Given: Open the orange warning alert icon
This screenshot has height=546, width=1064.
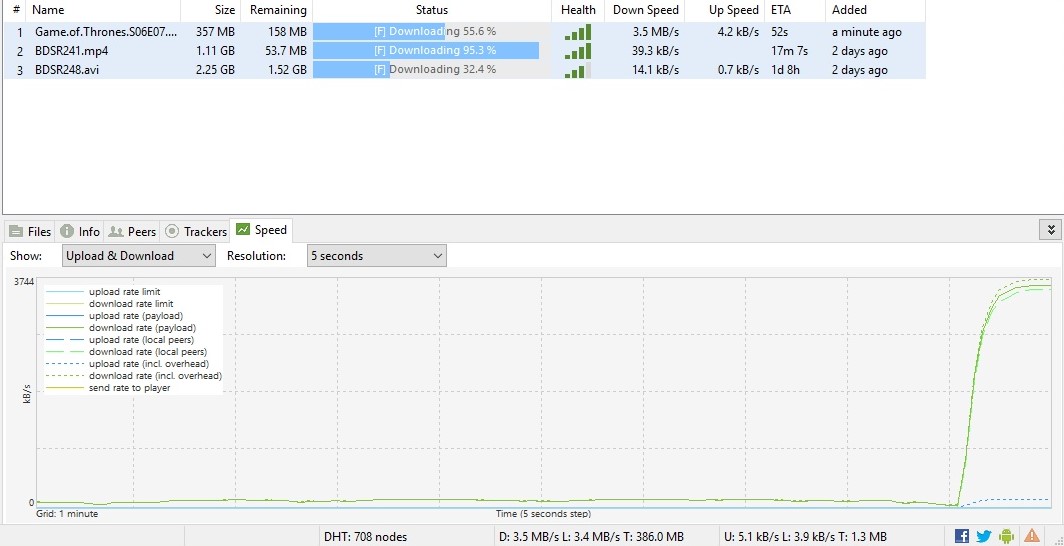Looking at the screenshot, I should pos(1031,536).
